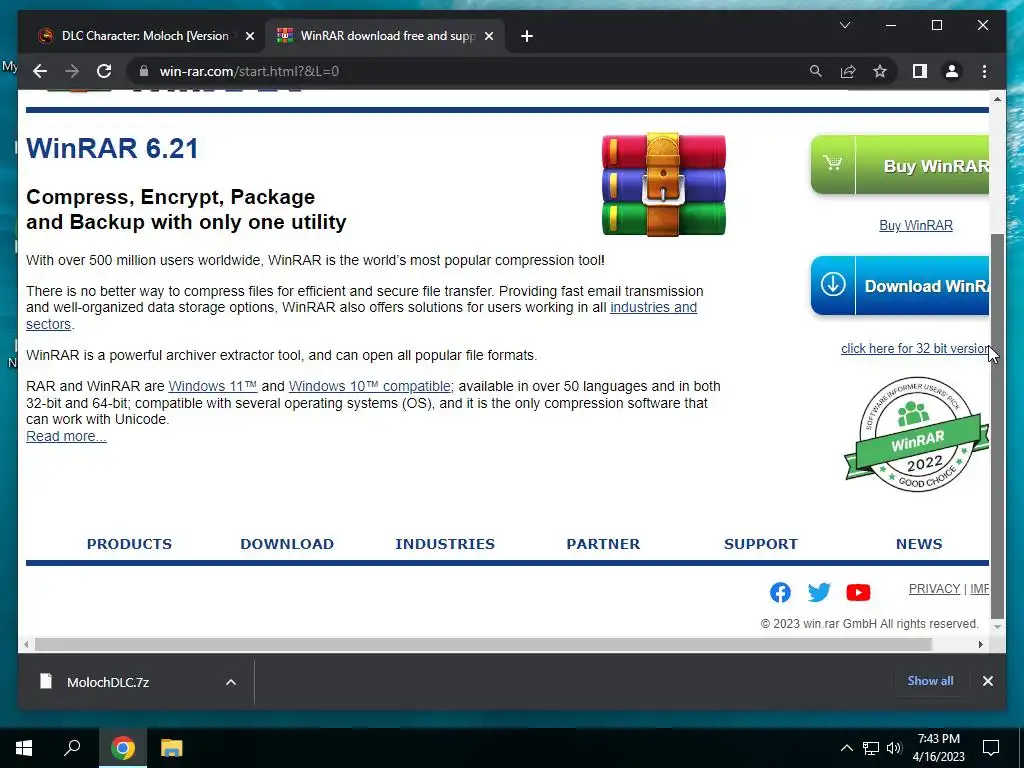1024x768 pixels.
Task: Open WinRAR's YouTube channel icon
Action: pyautogui.click(x=858, y=592)
